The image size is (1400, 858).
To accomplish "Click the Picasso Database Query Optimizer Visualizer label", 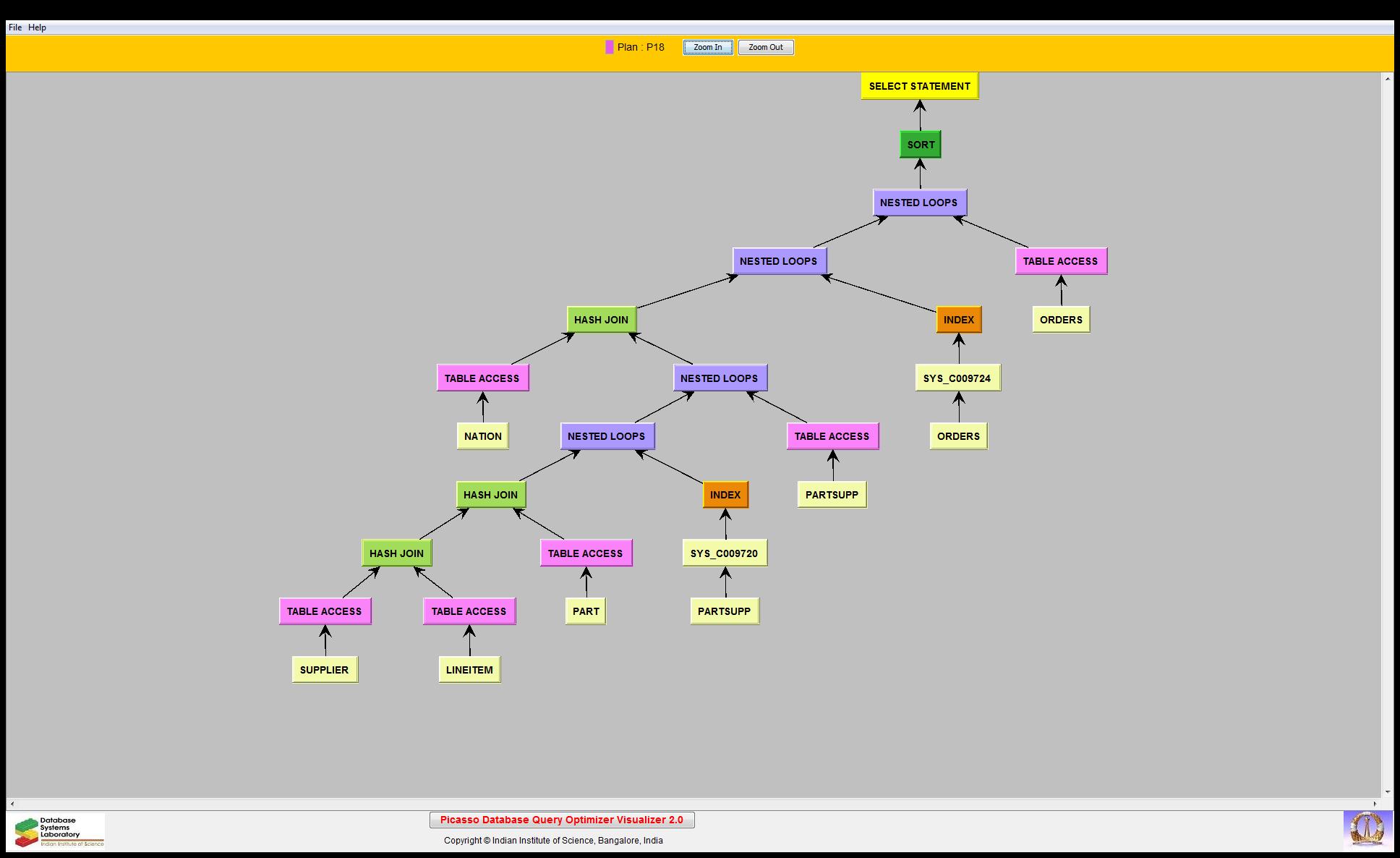I will (561, 820).
